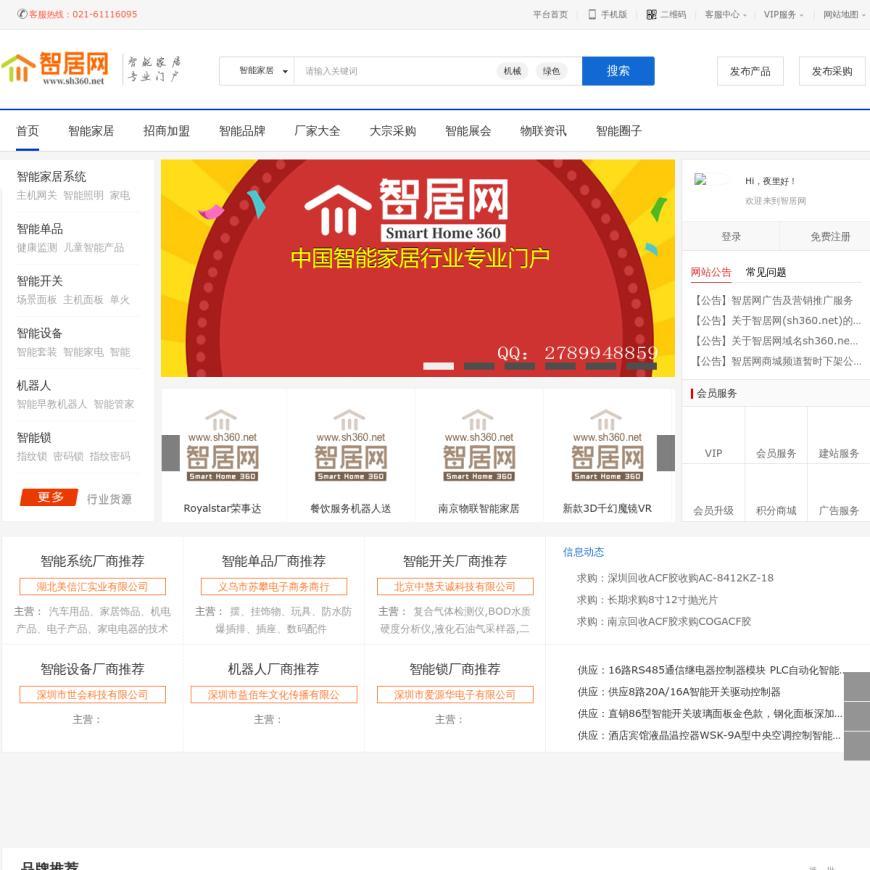Screen dimensions: 870x870
Task: Open the 厂家大全 navigation menu item
Action: 317,131
